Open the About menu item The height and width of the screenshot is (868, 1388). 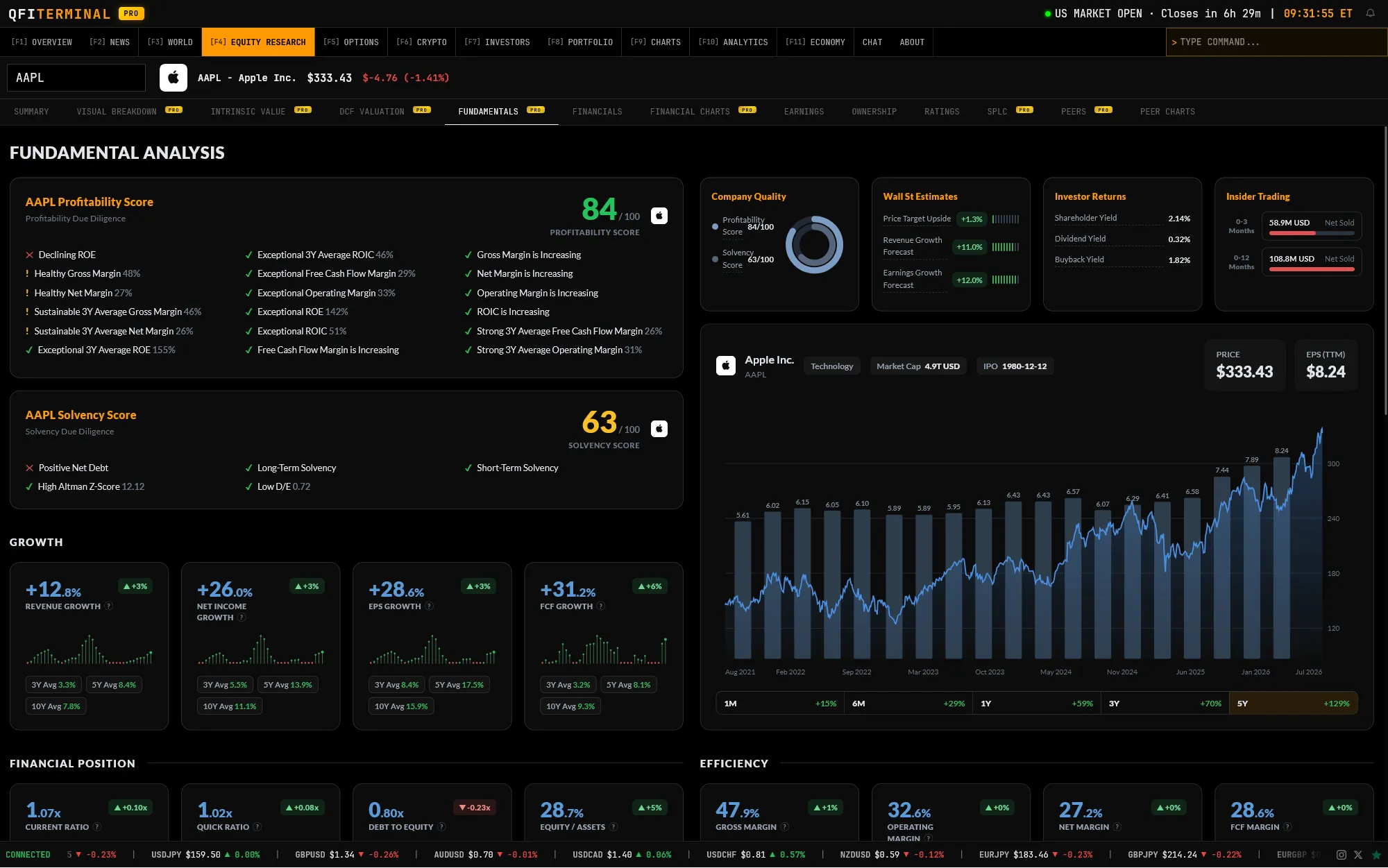point(912,42)
